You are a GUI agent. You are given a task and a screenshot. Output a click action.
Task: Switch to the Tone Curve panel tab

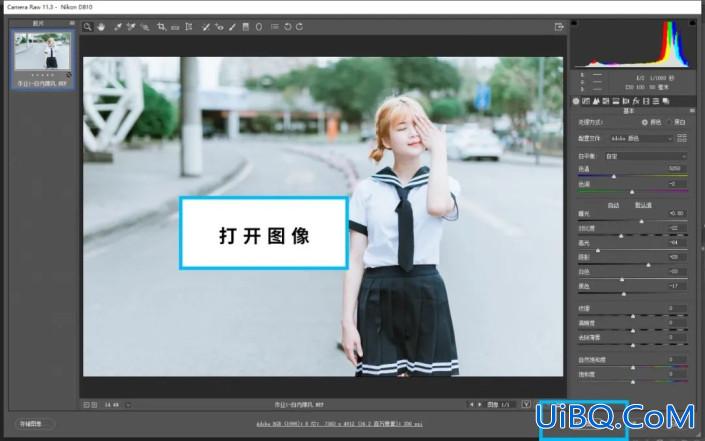pos(586,101)
